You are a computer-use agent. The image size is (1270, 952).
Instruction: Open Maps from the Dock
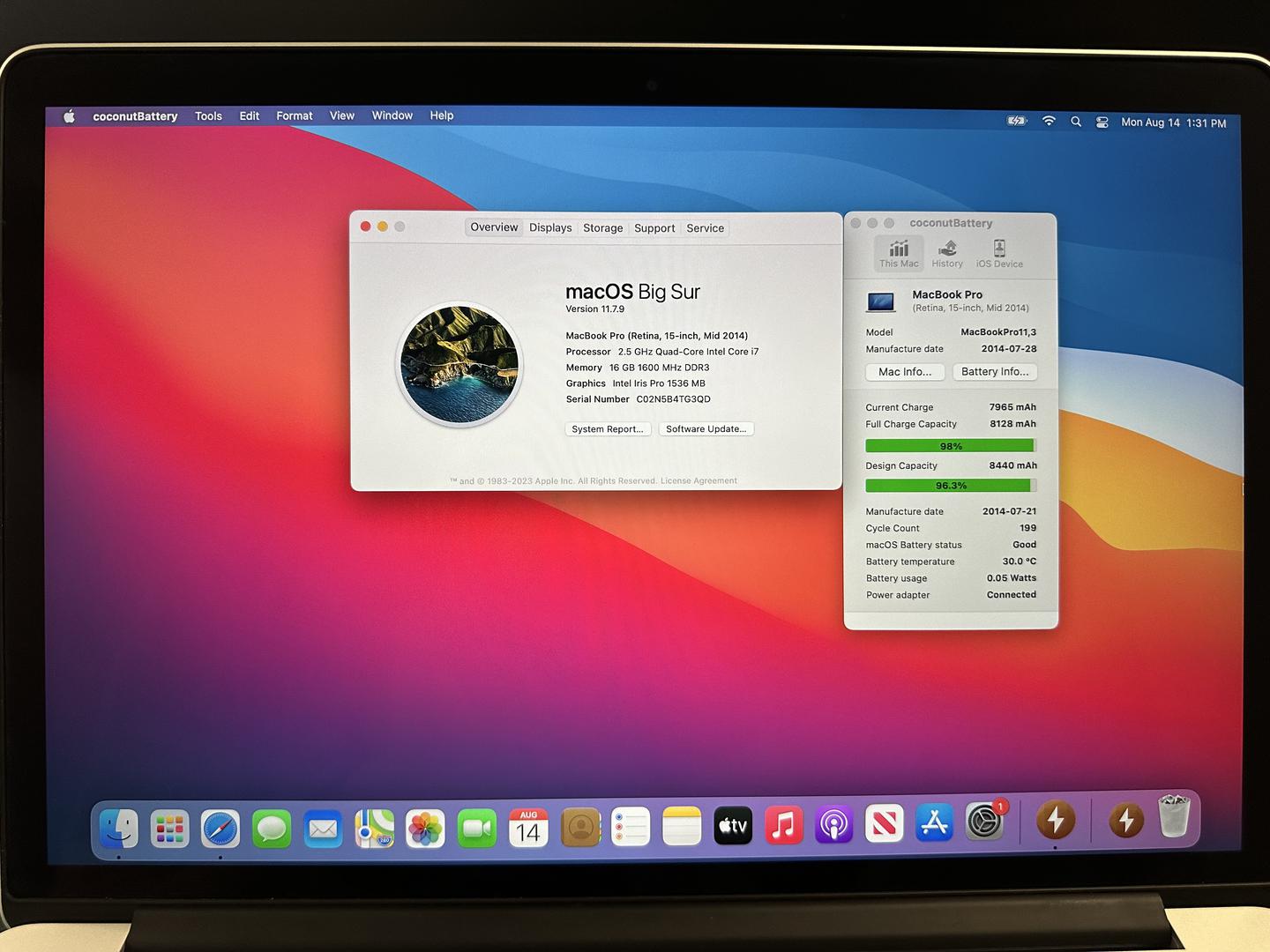(374, 829)
